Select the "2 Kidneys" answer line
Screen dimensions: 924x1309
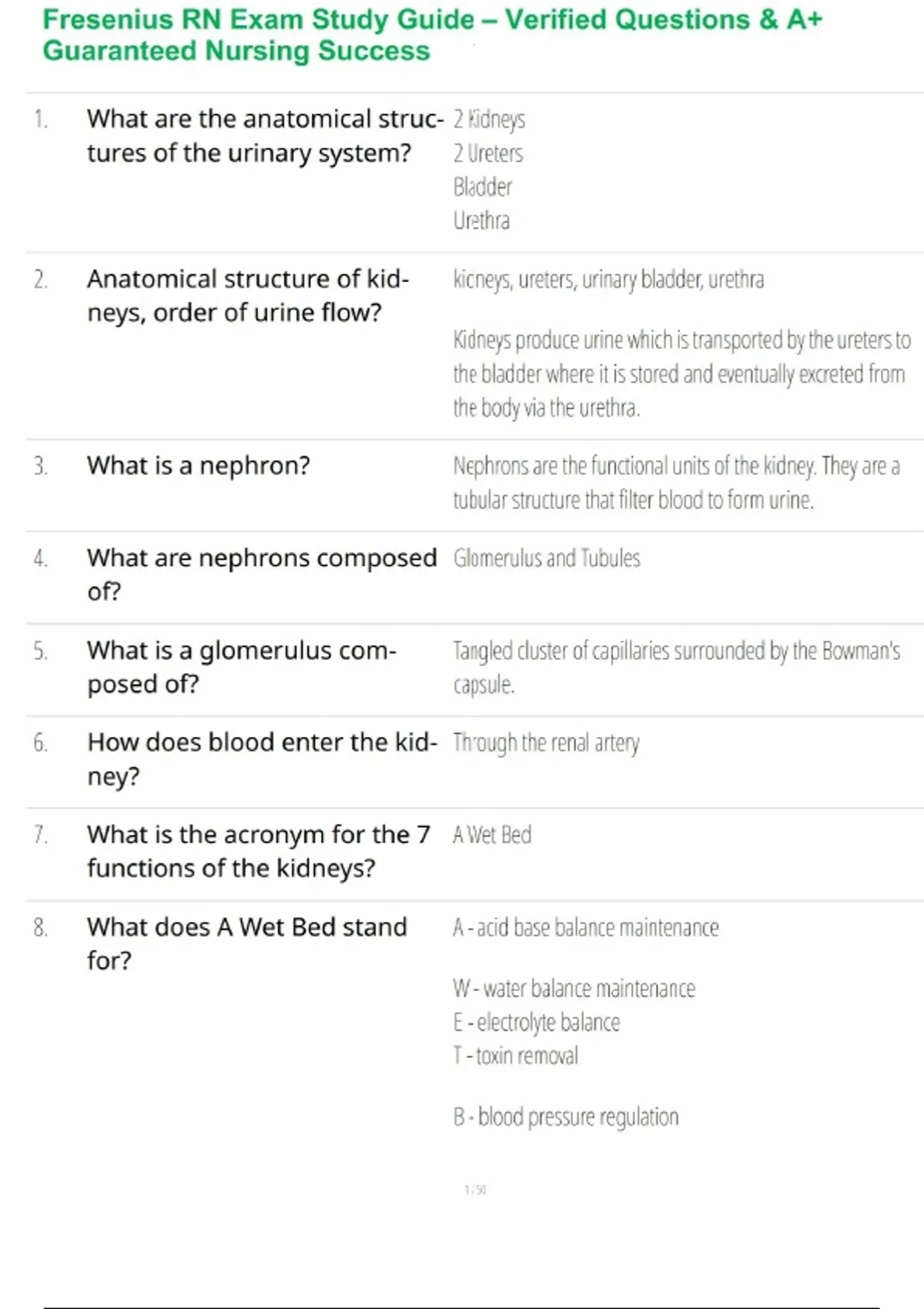pyautogui.click(x=489, y=119)
